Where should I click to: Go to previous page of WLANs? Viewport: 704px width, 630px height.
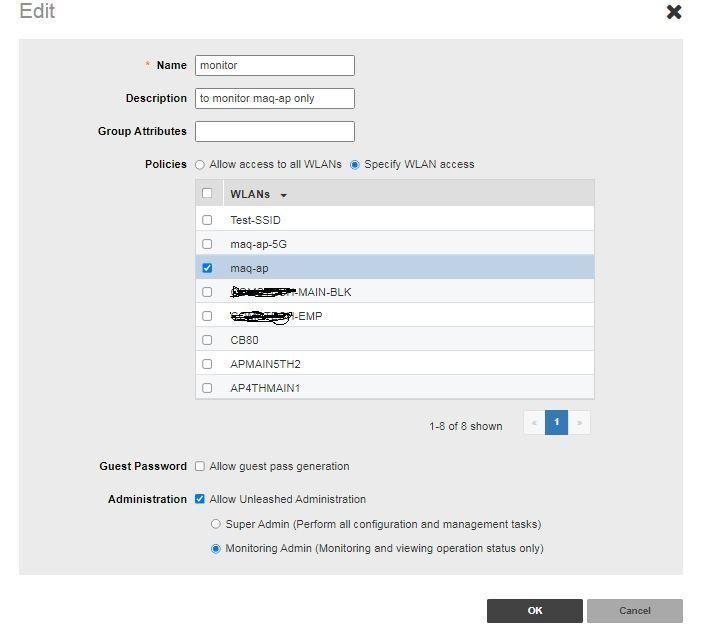534,423
